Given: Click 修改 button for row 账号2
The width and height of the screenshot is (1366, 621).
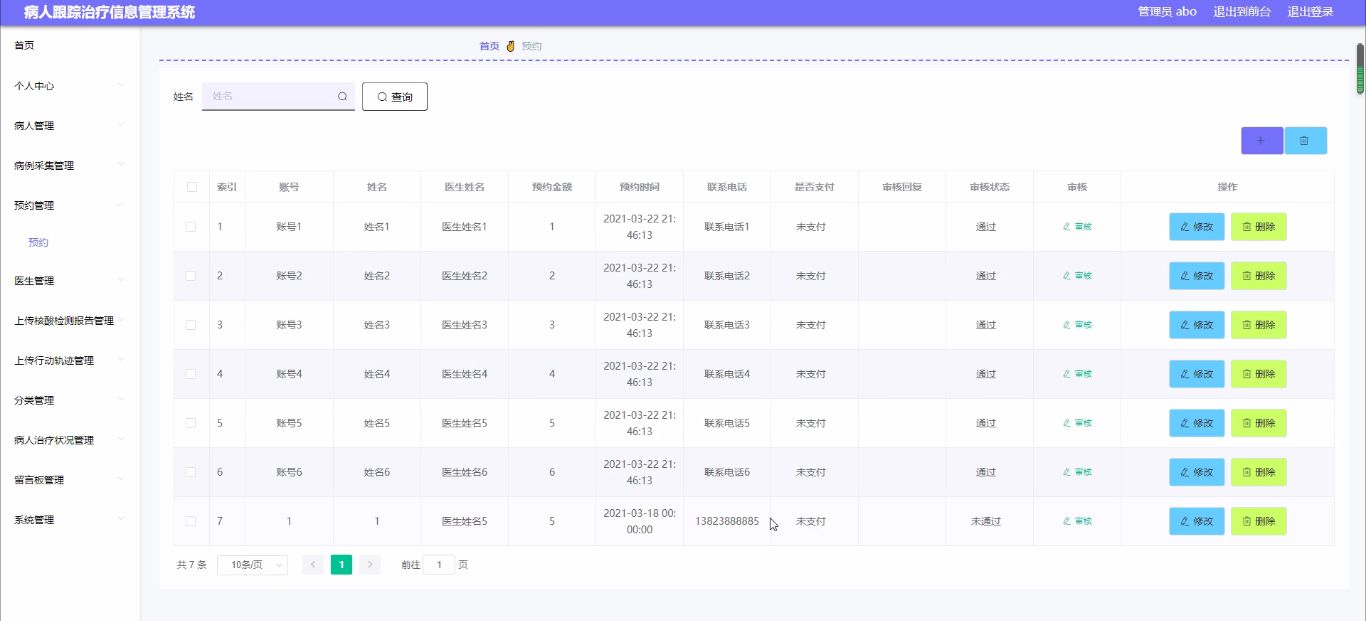Looking at the screenshot, I should (x=1197, y=276).
